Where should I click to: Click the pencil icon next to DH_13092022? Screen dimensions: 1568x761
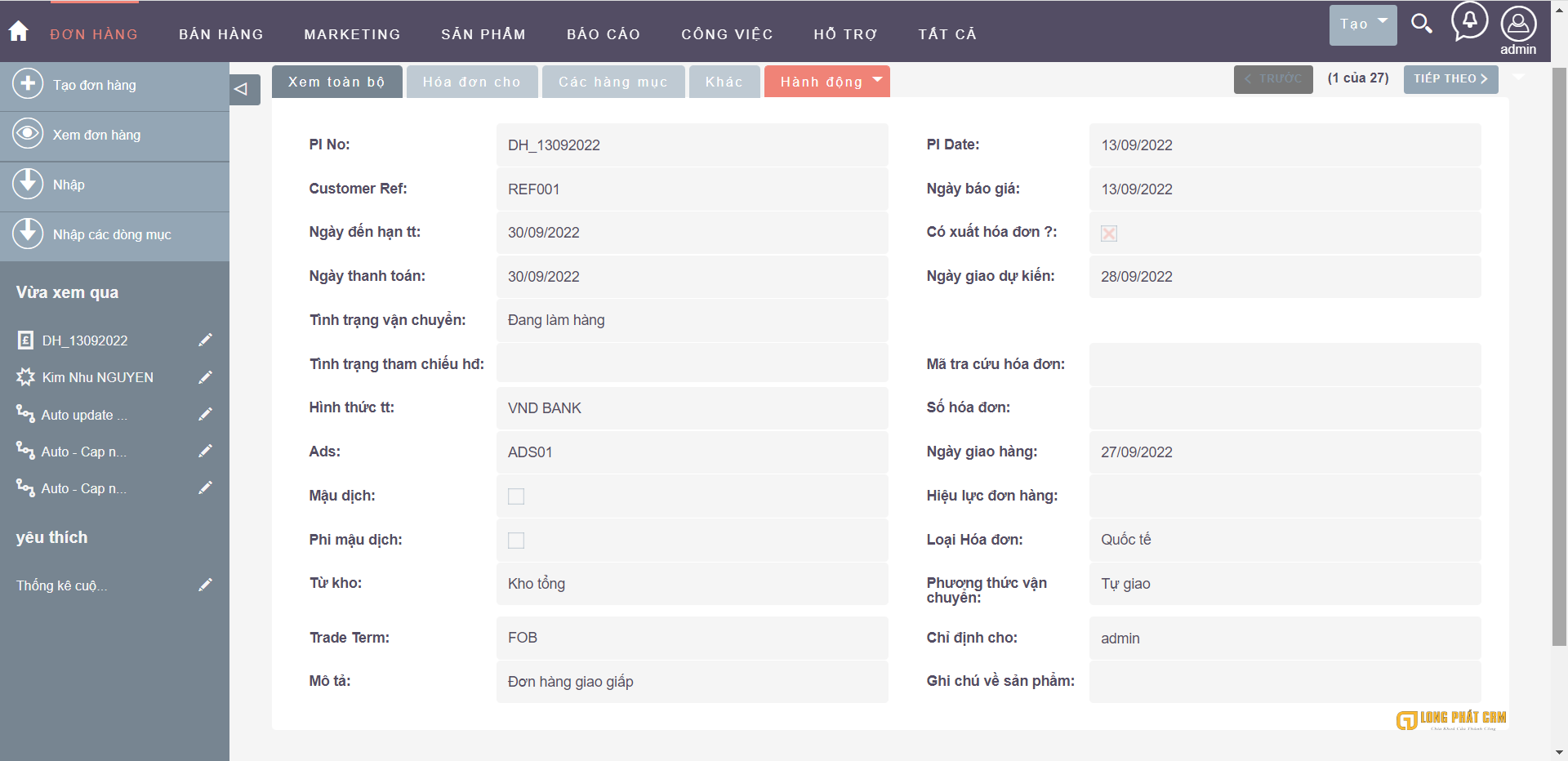tap(205, 340)
